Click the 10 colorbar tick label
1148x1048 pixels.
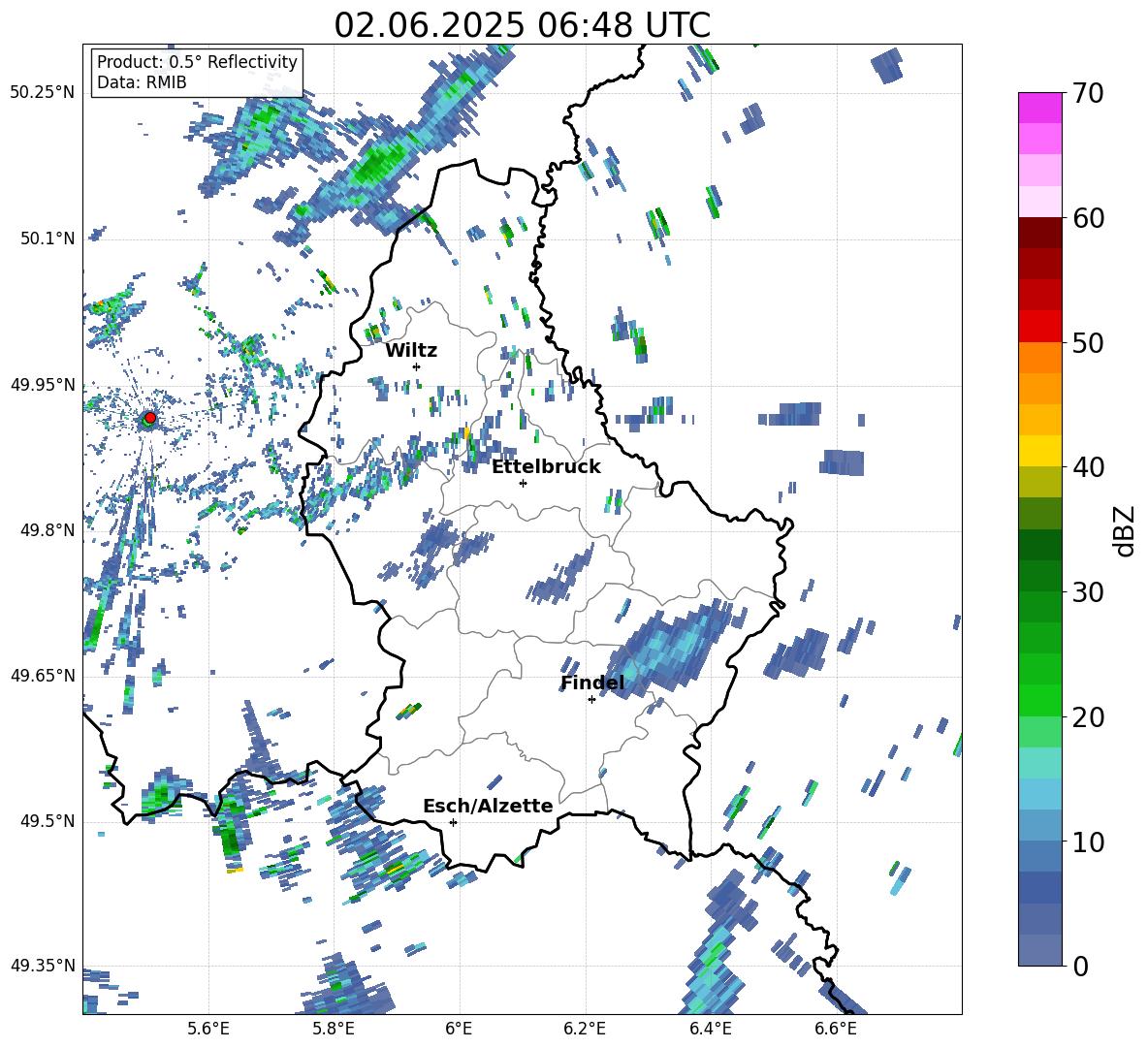point(1088,842)
